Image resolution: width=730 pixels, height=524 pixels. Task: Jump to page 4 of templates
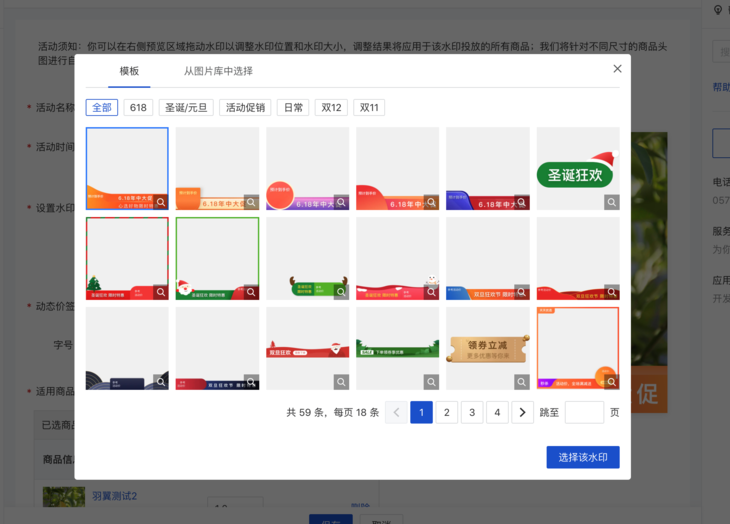coord(497,412)
